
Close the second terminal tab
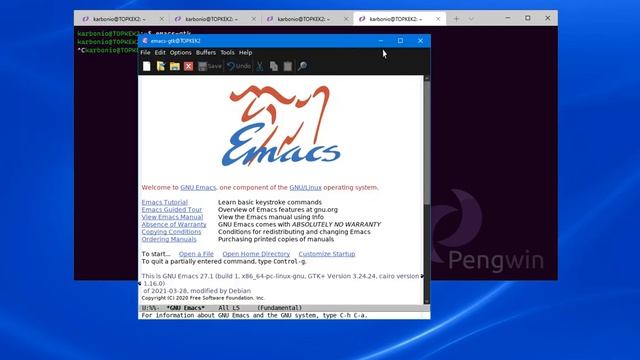pyautogui.click(x=253, y=19)
